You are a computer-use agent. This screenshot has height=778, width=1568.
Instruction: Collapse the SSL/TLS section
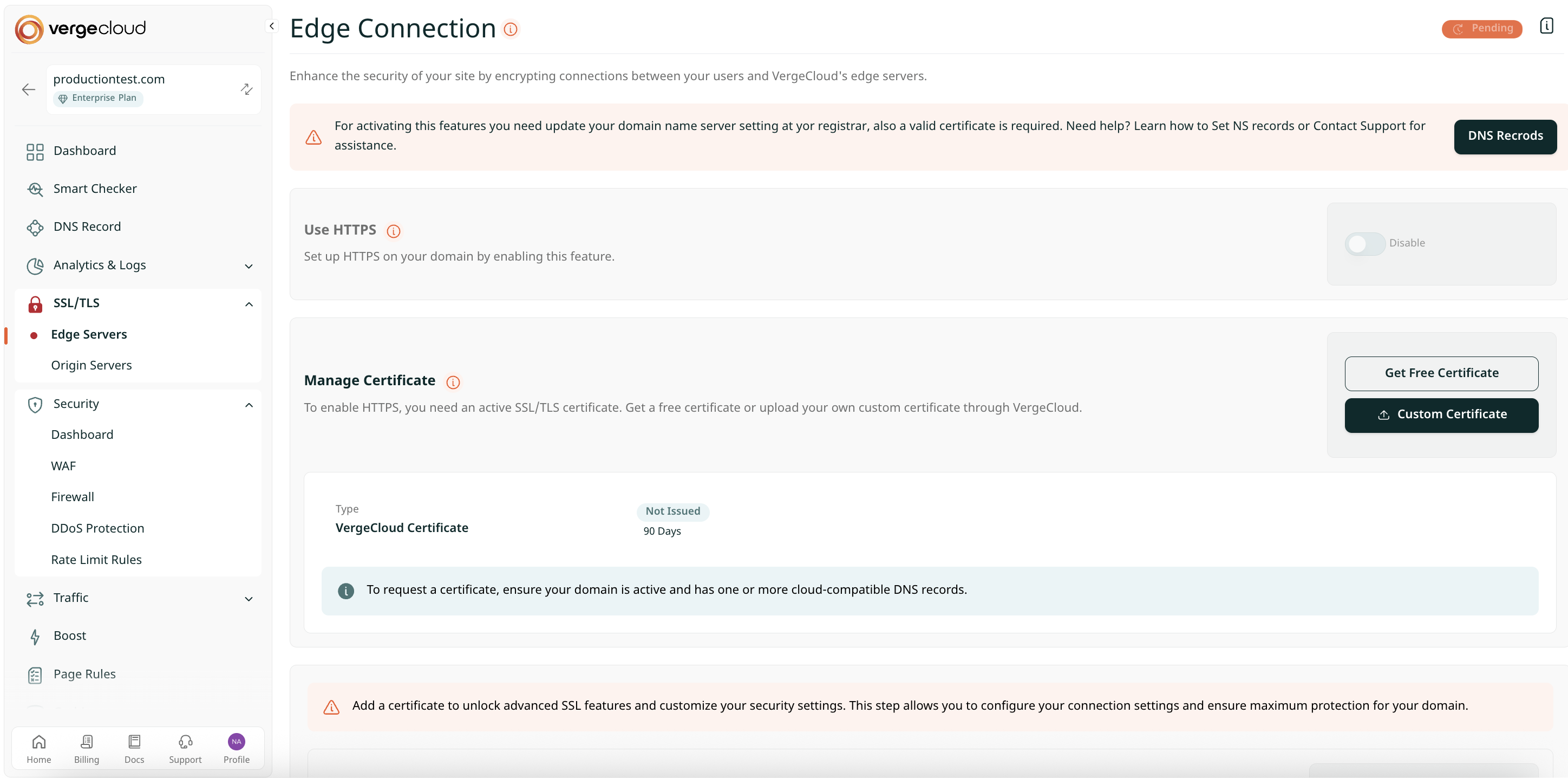249,304
